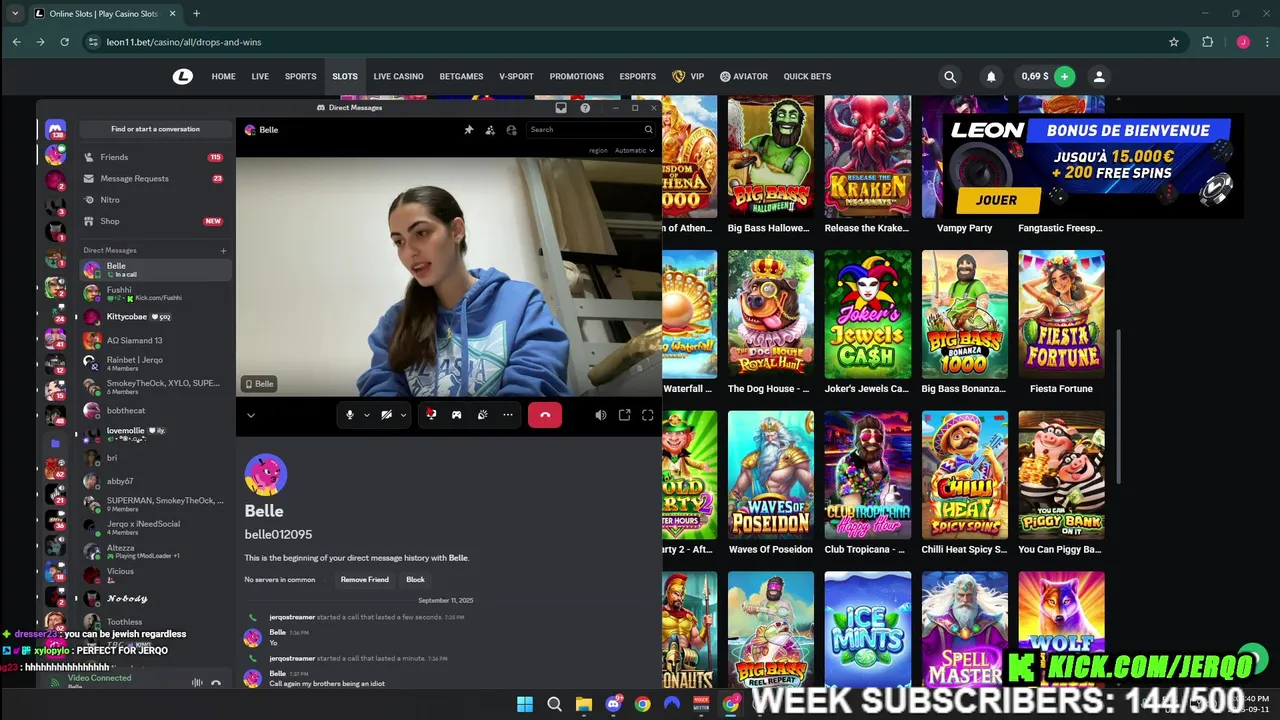Open Leon notifications bell
1280x720 pixels.
pyautogui.click(x=991, y=77)
